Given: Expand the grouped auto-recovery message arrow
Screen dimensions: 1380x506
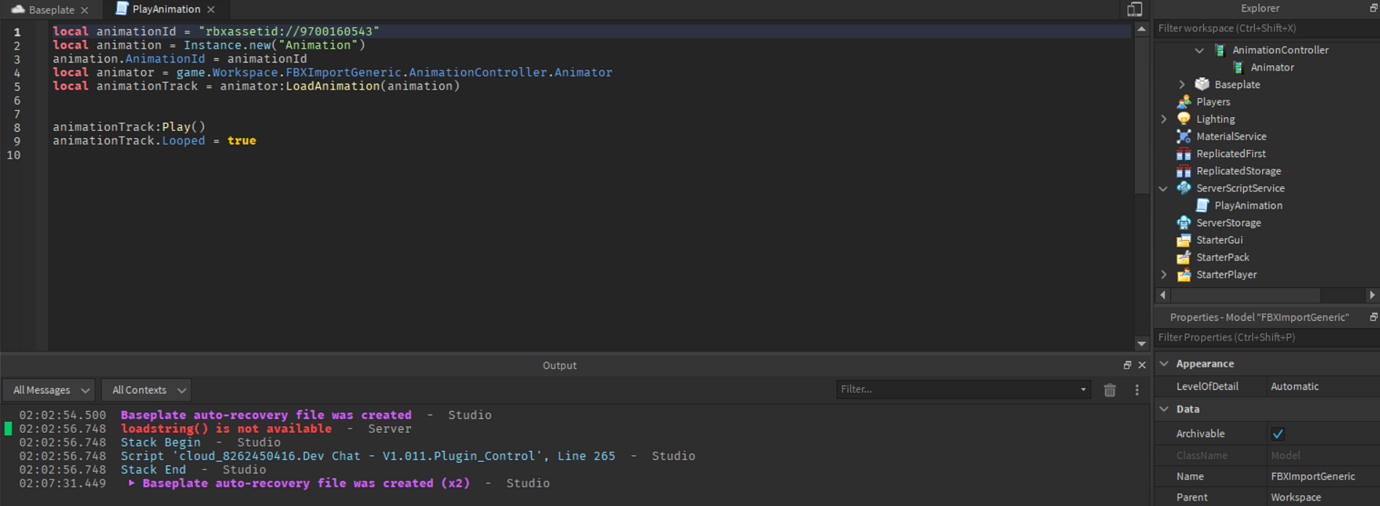Looking at the screenshot, I should 132,483.
